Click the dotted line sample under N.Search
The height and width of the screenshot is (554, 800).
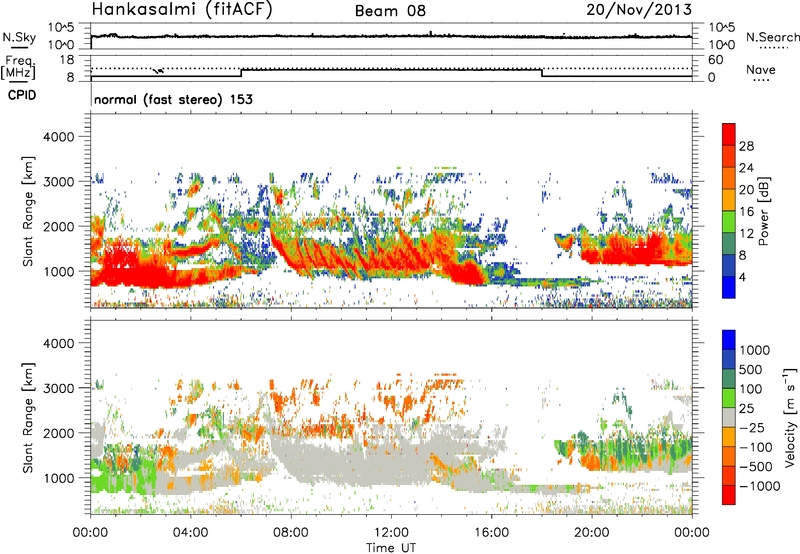pos(774,48)
